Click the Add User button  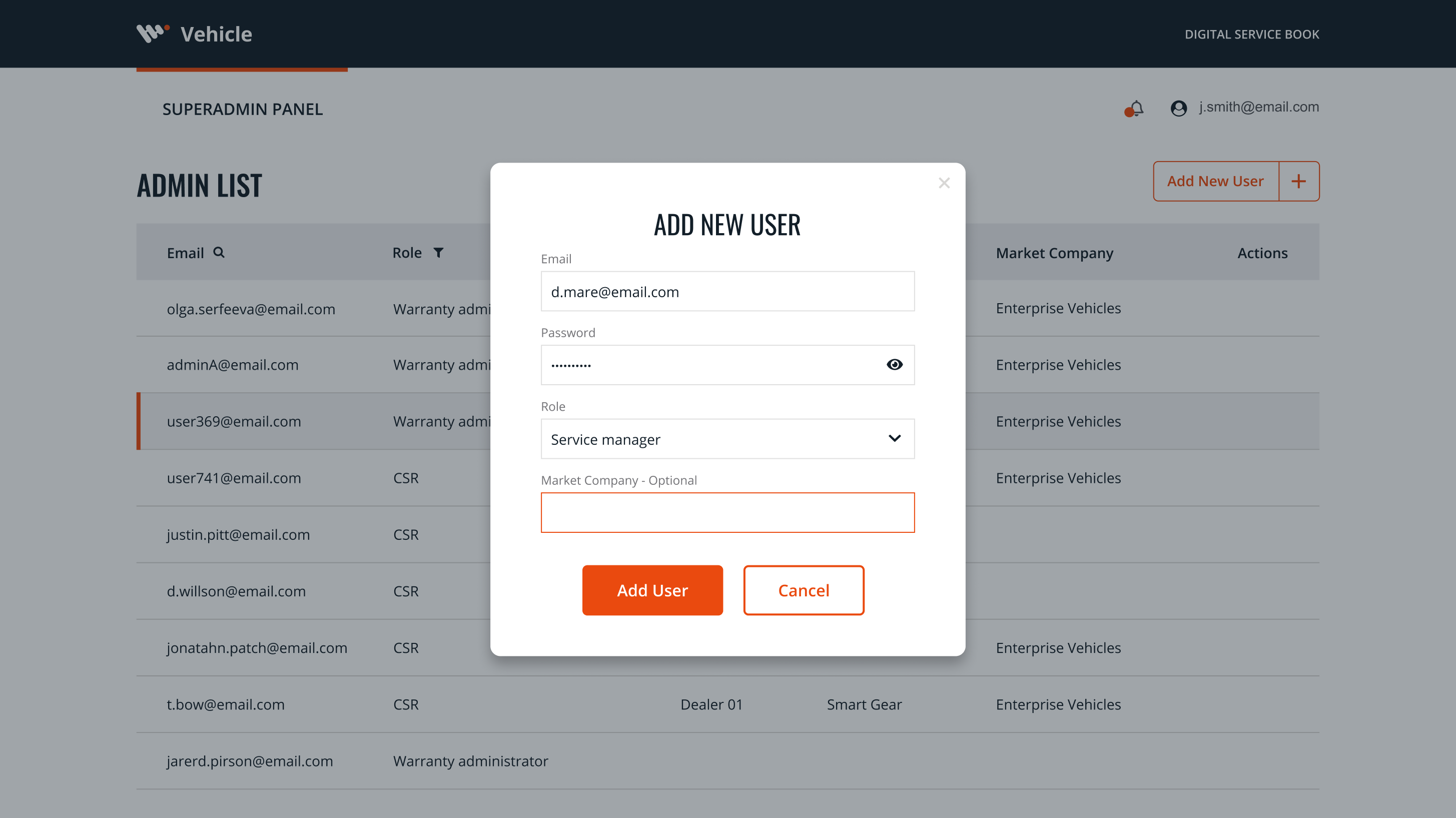pyautogui.click(x=652, y=590)
